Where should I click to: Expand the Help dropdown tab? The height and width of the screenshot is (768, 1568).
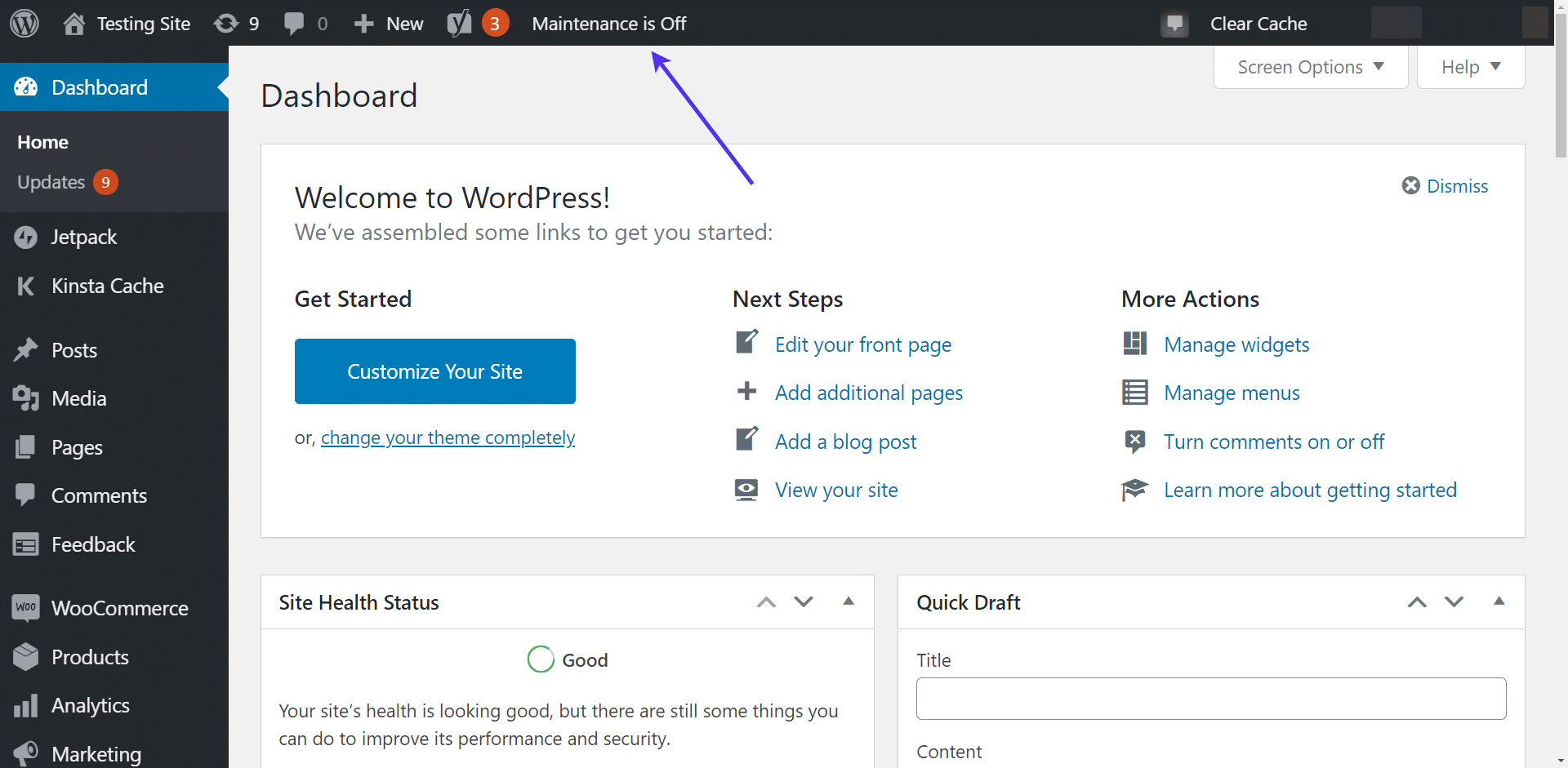tap(1470, 67)
